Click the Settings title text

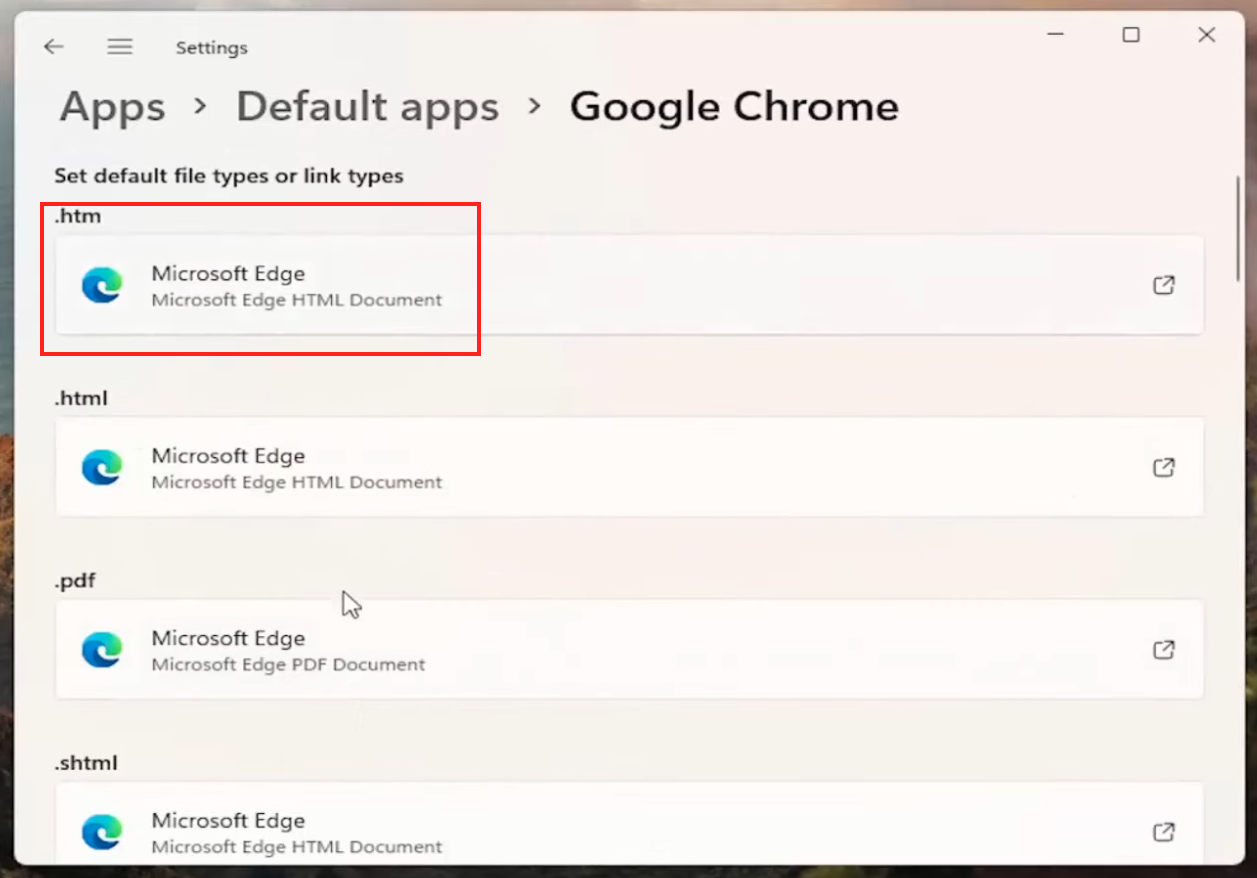click(x=211, y=48)
